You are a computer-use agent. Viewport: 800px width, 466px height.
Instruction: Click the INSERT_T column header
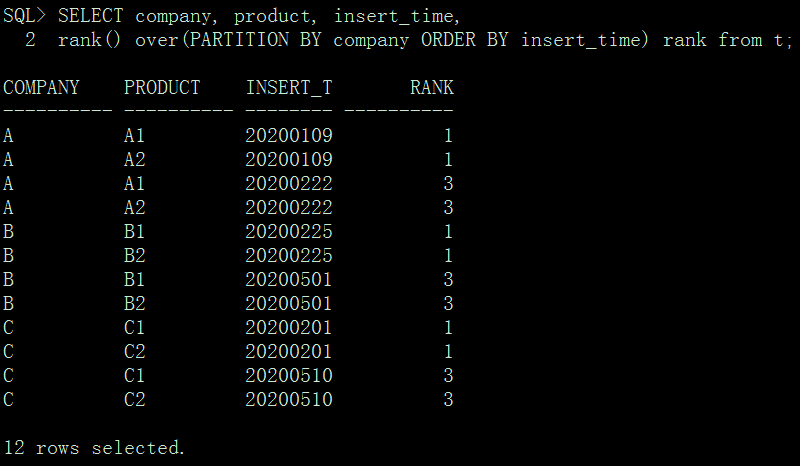tap(289, 88)
